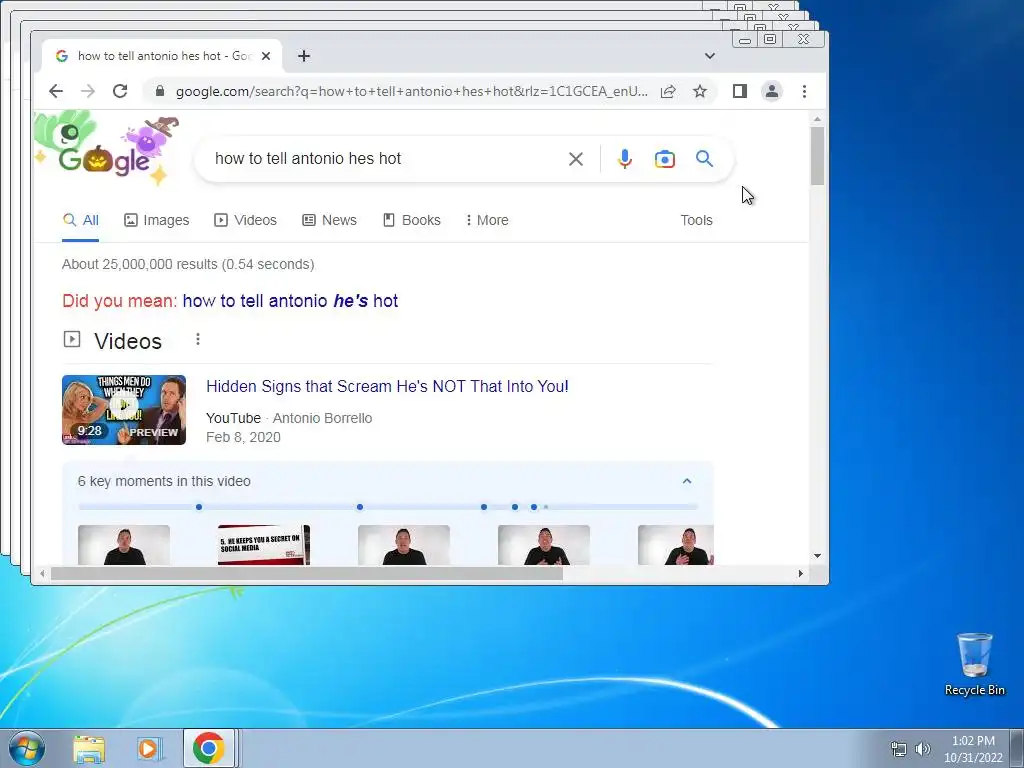The width and height of the screenshot is (1024, 768).
Task: Click the scroll down arrow
Action: click(x=817, y=556)
